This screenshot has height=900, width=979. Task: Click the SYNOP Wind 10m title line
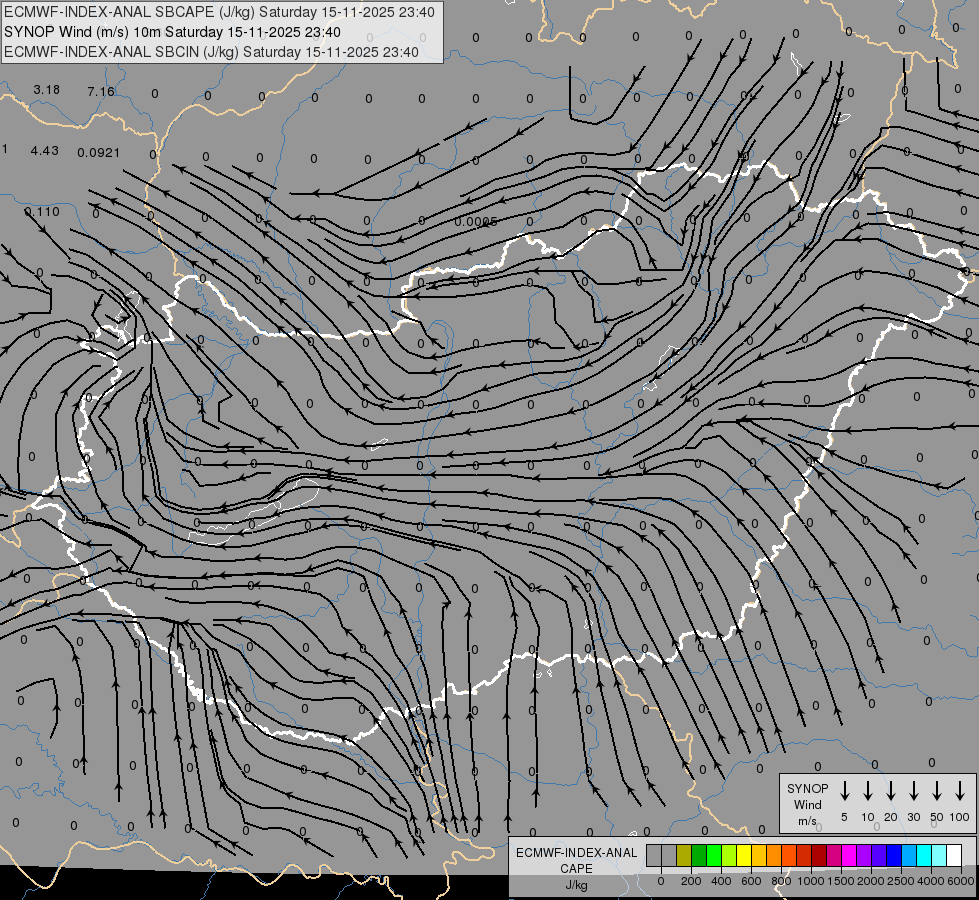(172, 32)
